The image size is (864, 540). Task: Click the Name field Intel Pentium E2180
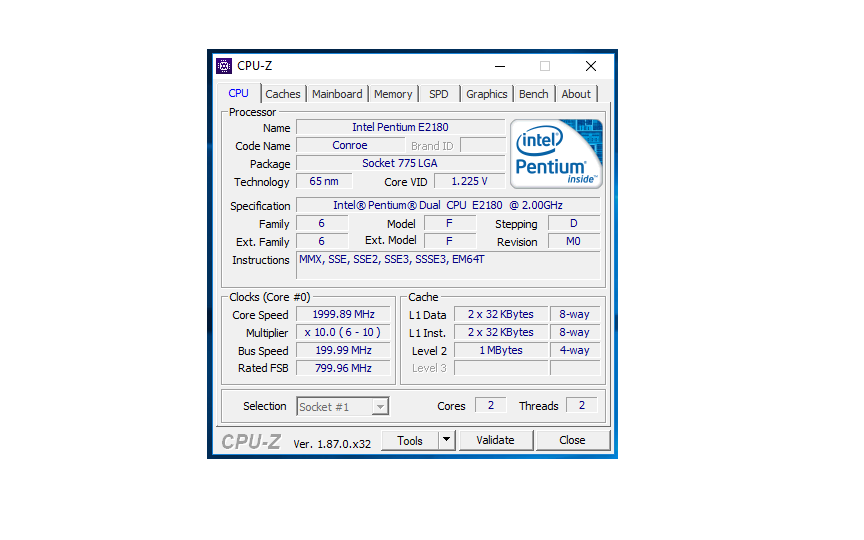[x=401, y=127]
